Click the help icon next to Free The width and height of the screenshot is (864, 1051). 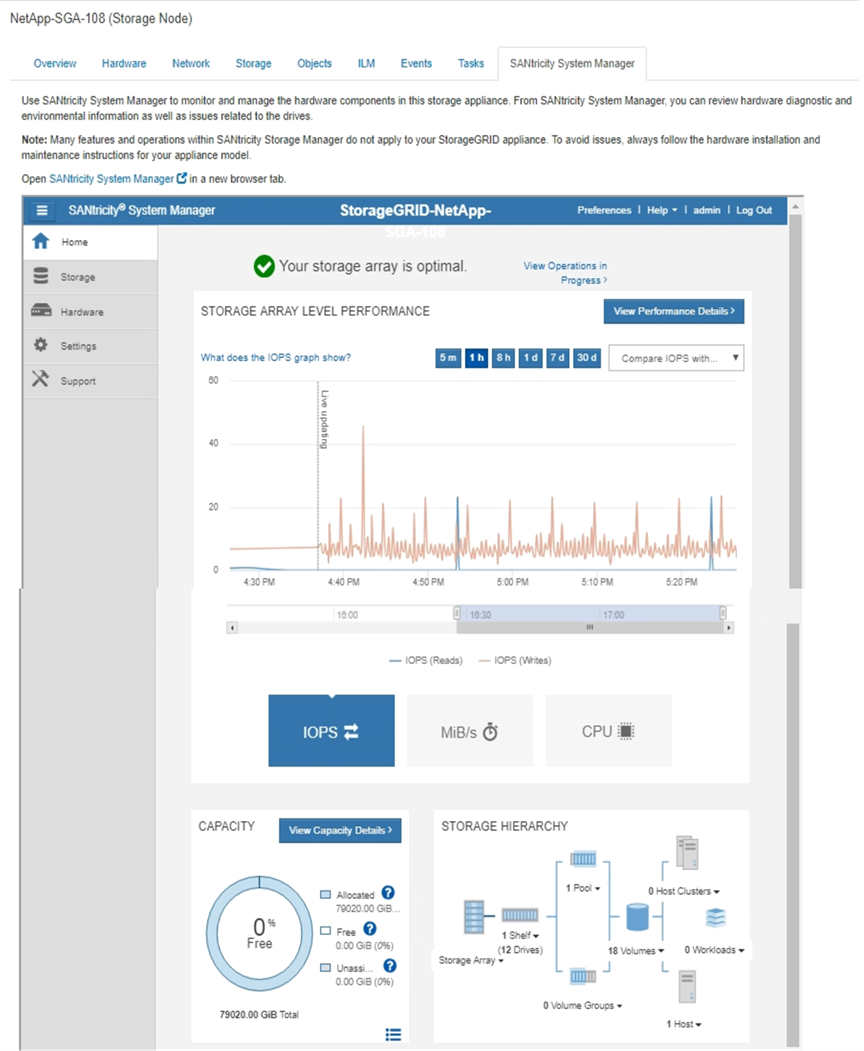(370, 928)
